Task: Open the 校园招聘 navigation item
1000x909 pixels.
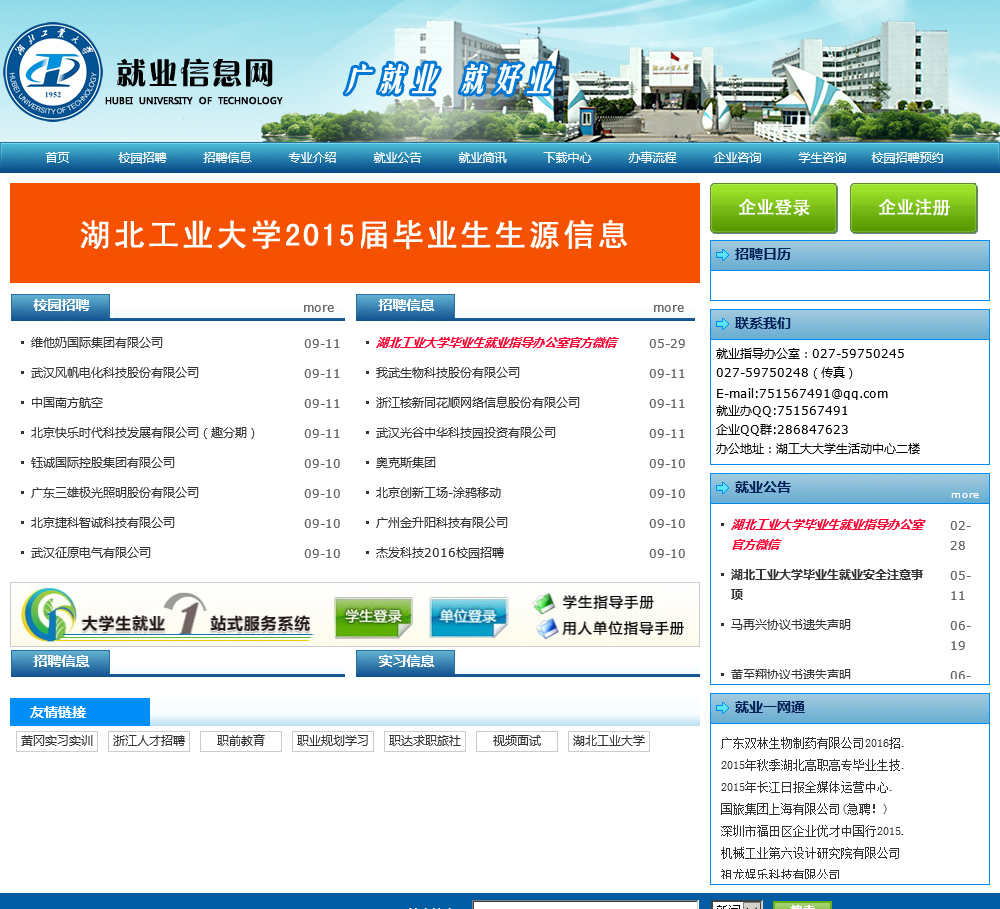Action: (x=142, y=158)
